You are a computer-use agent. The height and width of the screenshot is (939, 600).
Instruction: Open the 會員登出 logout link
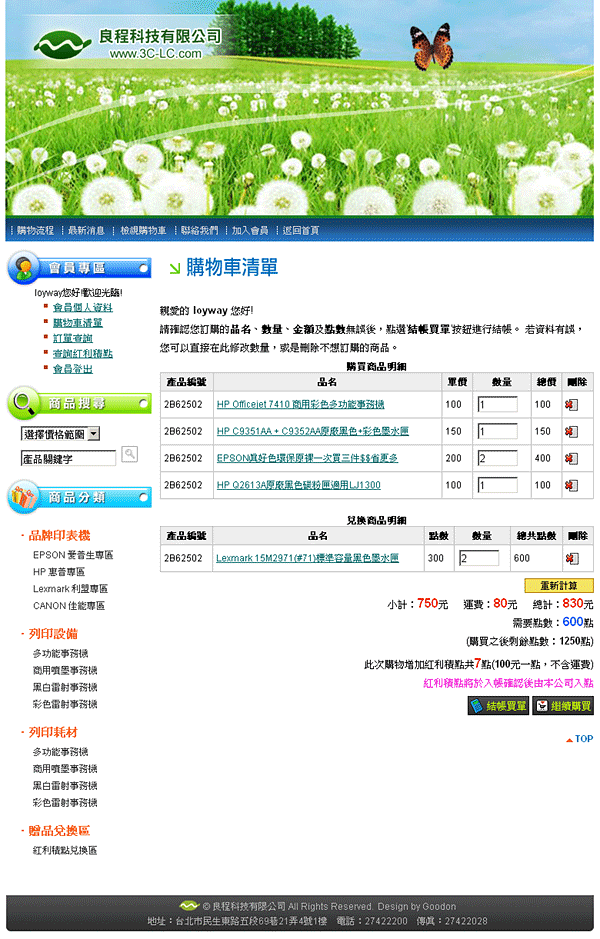coord(71,369)
